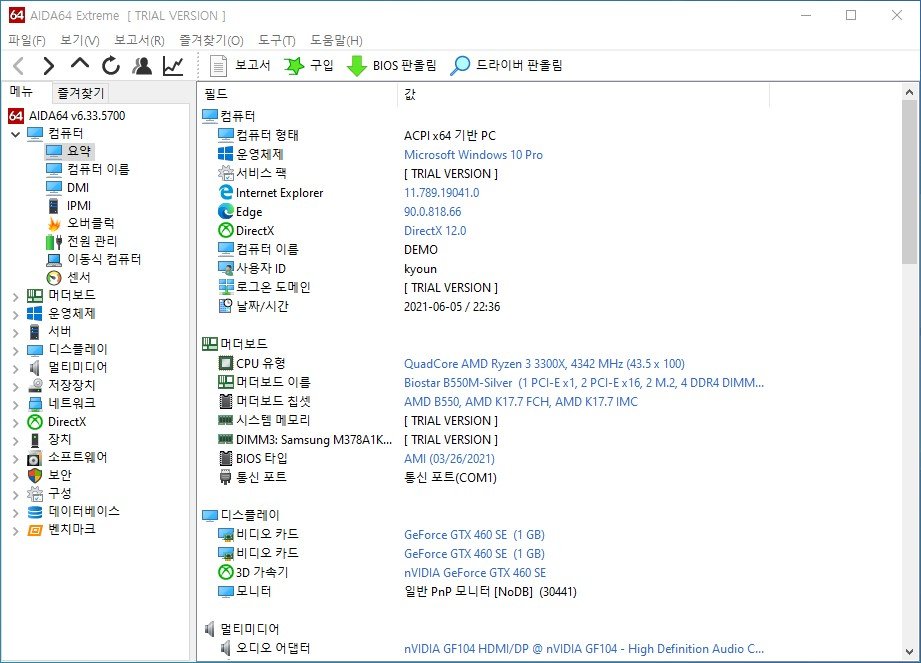Screen dimensions: 921x663
Task: Open the 파일(F) menu
Action: coord(27,41)
